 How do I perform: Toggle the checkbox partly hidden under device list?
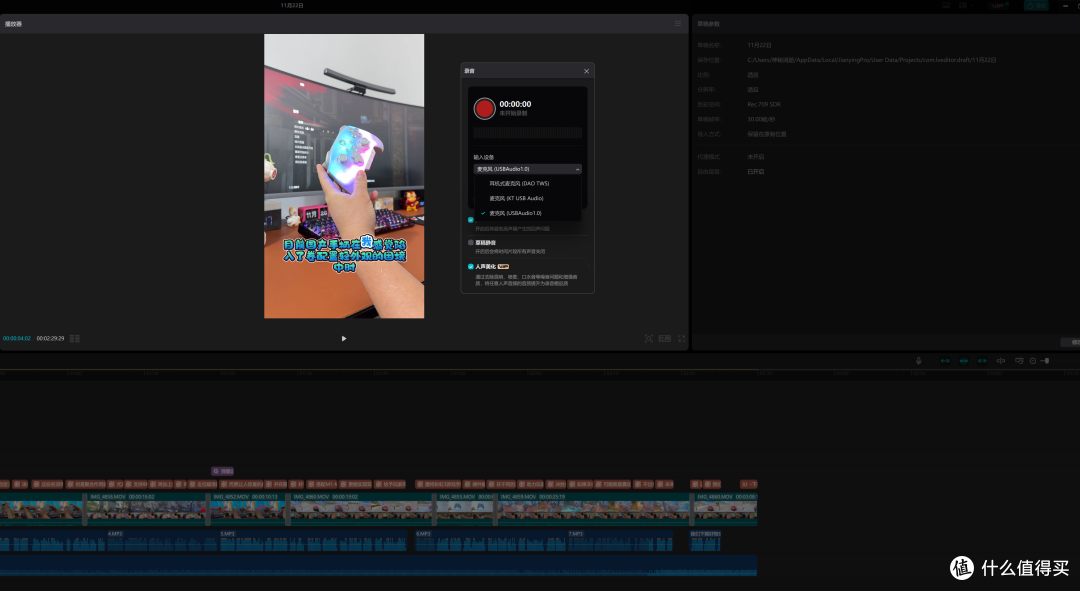(470, 220)
